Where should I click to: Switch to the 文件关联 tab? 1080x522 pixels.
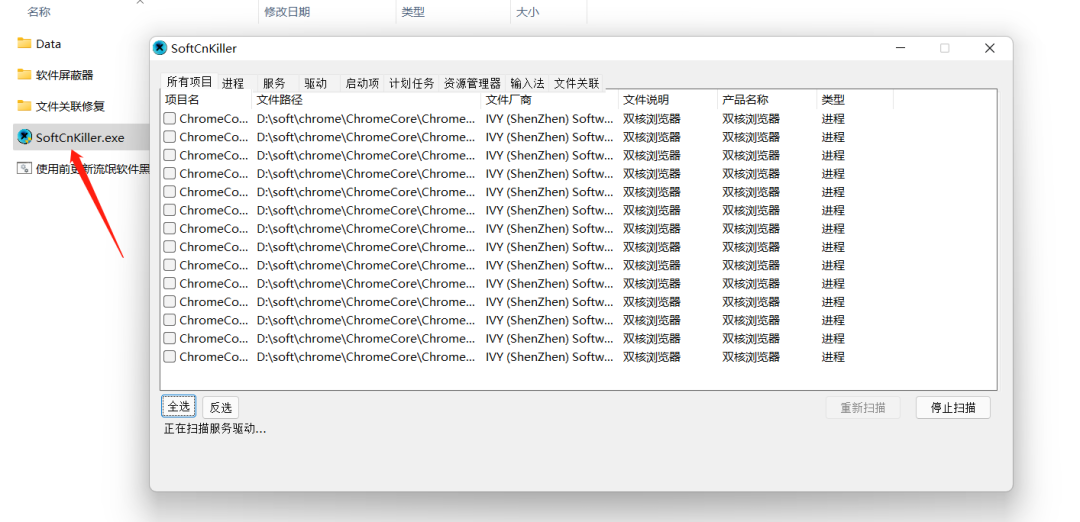pyautogui.click(x=577, y=83)
